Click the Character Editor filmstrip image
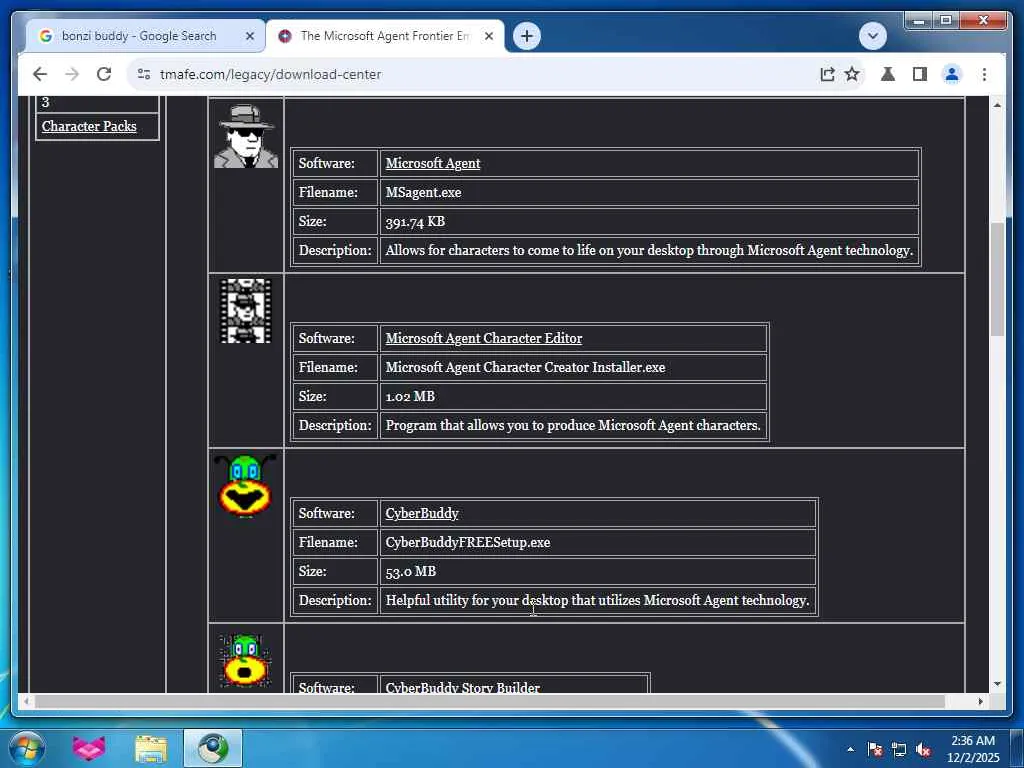 (x=246, y=311)
